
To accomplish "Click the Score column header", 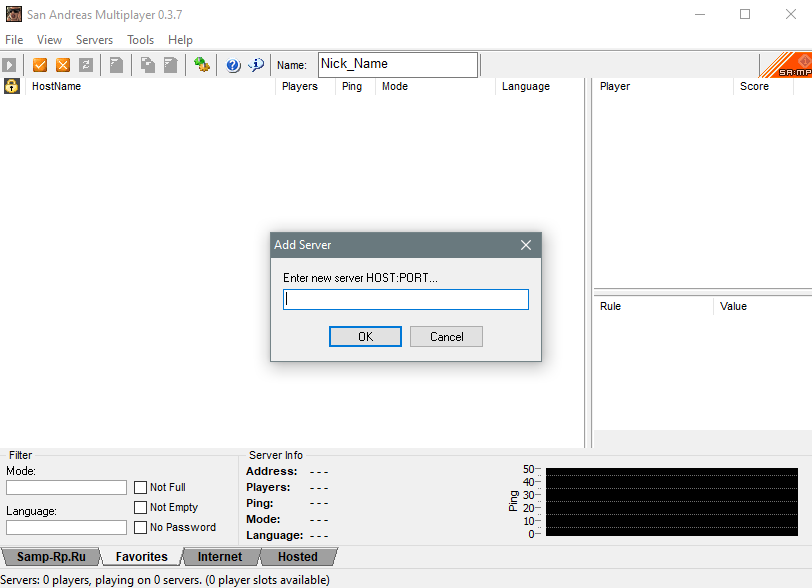I will [x=763, y=86].
